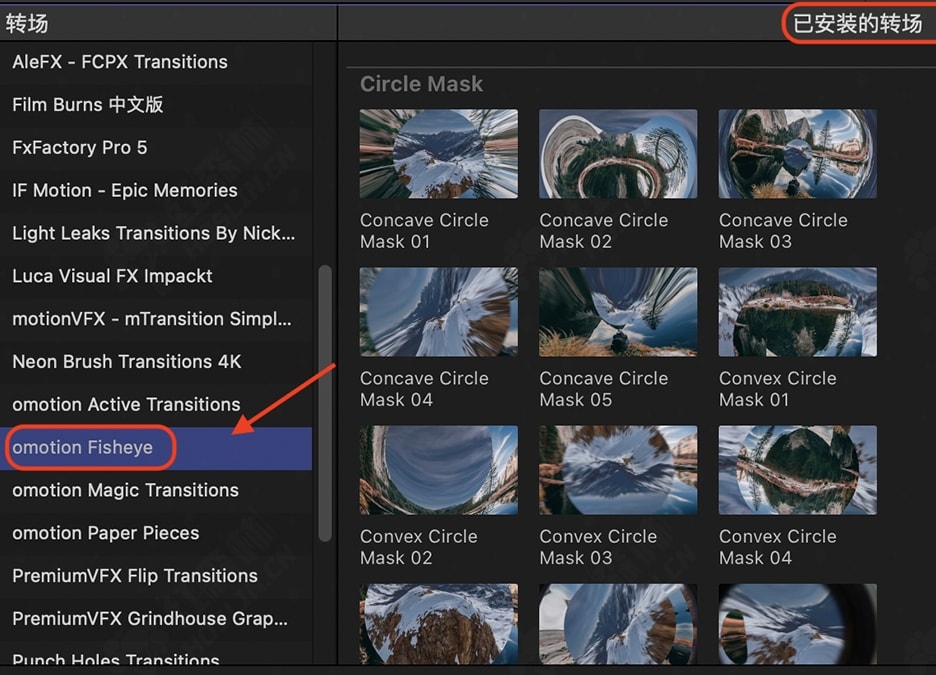
Task: Select Neon Brush Transitions 4K category
Action: (x=127, y=362)
